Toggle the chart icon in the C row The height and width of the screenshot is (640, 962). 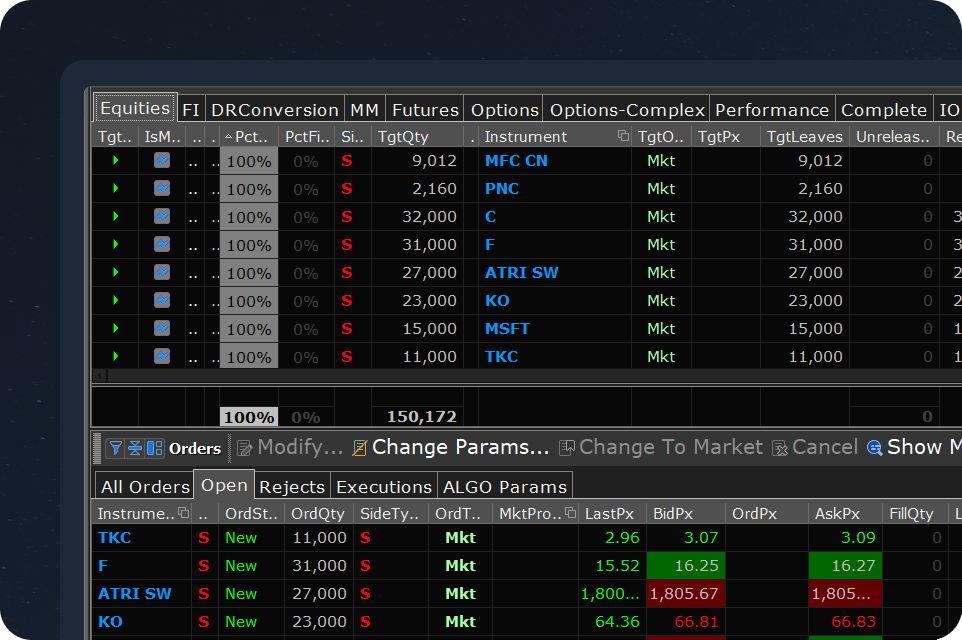tap(162, 216)
